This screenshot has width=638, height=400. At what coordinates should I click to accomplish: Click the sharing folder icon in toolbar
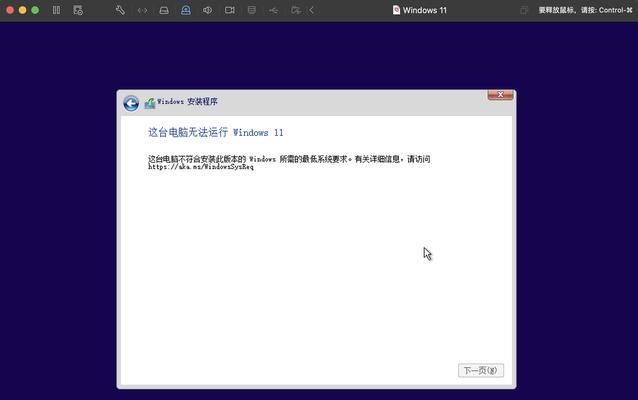(x=296, y=11)
